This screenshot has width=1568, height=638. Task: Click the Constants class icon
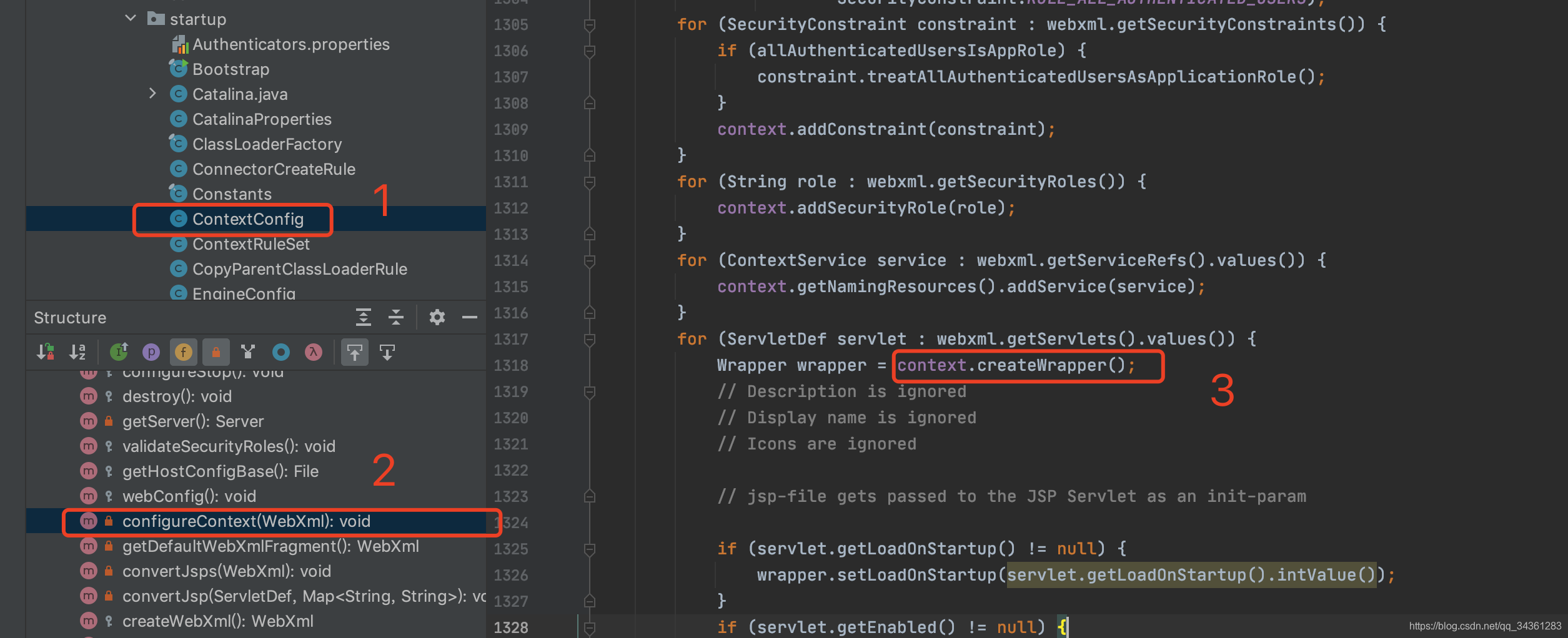click(x=179, y=194)
